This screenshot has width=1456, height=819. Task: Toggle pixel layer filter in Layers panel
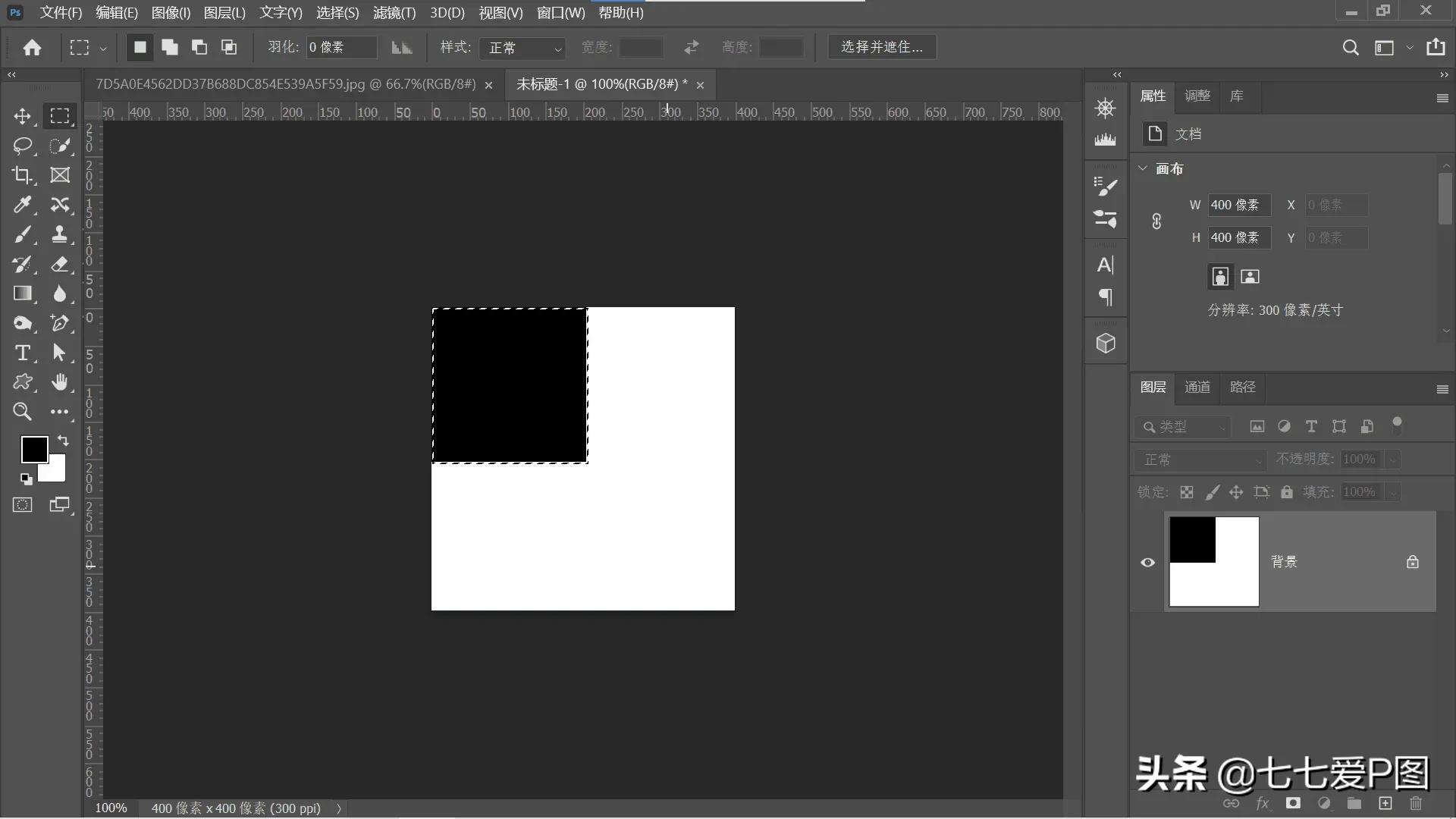pos(1257,426)
